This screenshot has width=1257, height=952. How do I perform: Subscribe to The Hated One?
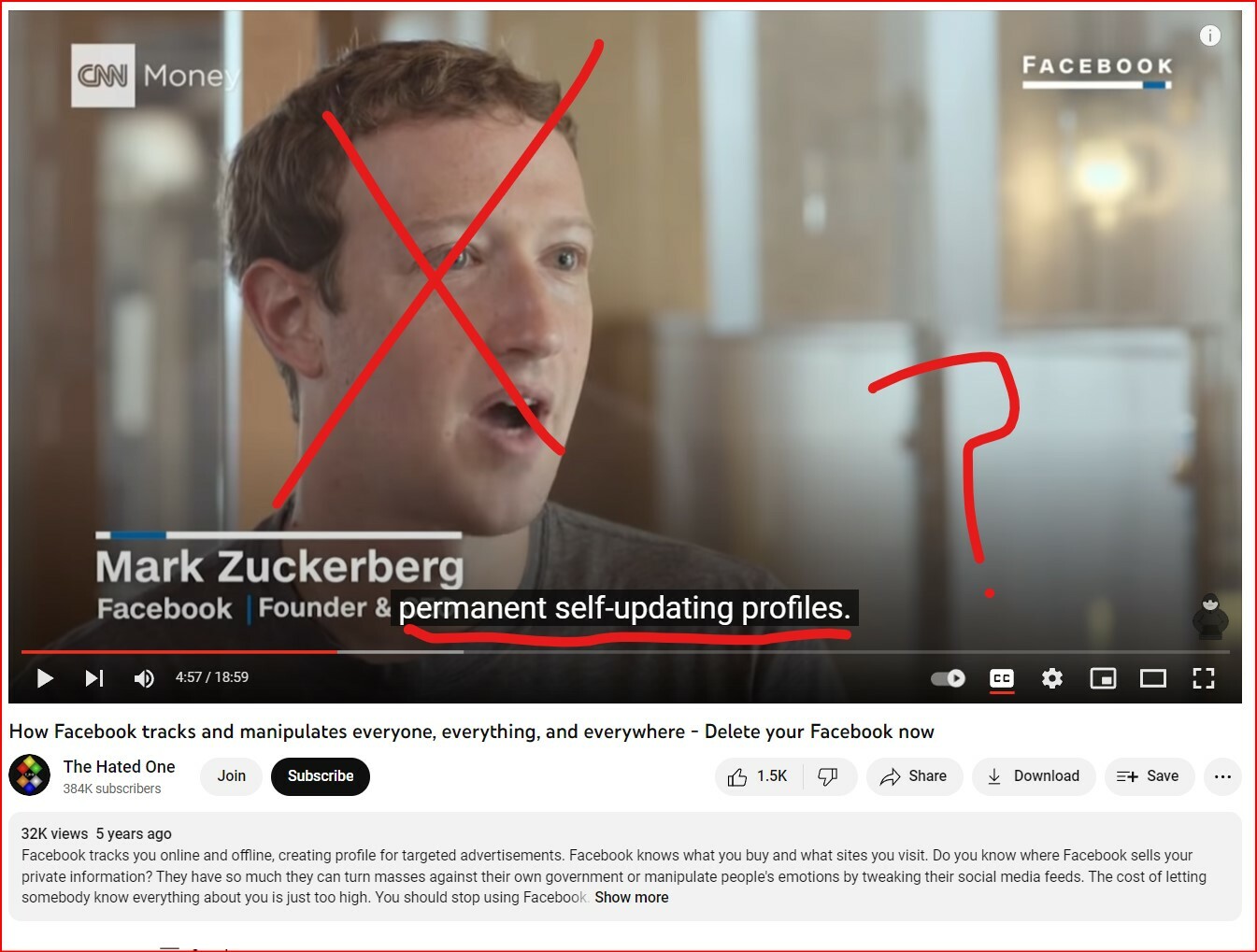click(321, 776)
